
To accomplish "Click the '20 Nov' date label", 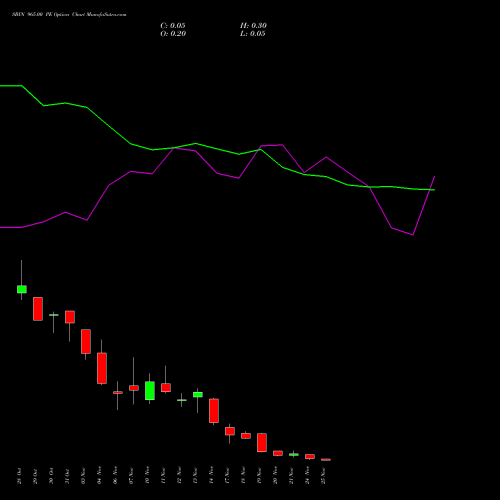I will (x=275, y=476).
